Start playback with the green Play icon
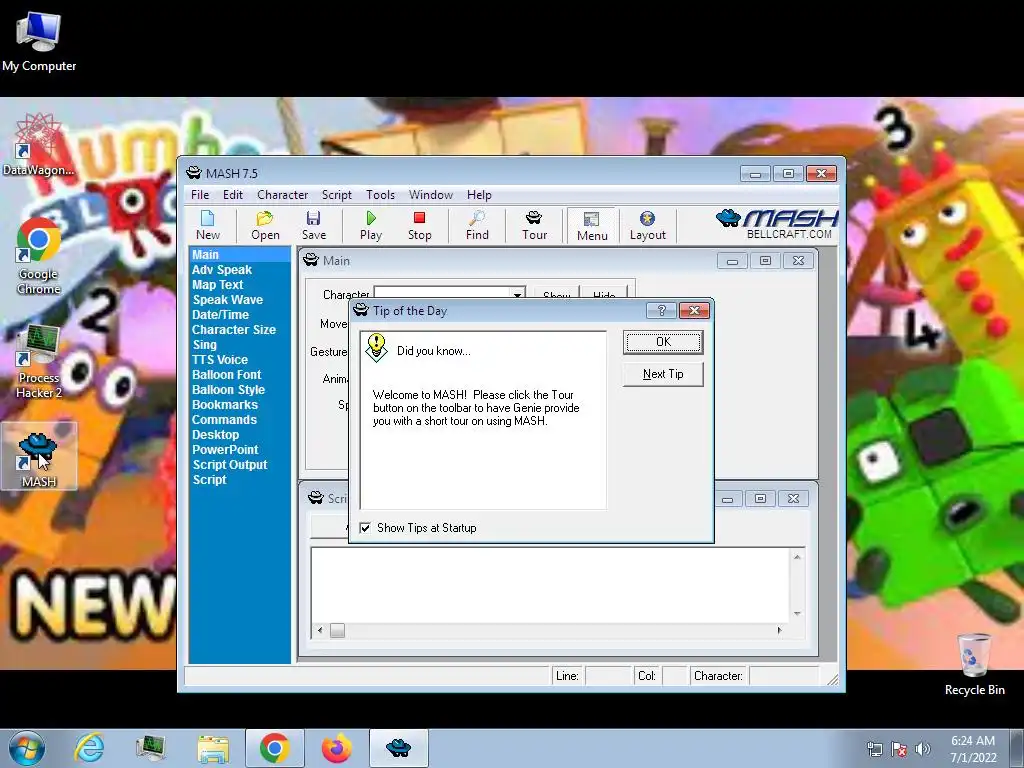 point(371,226)
